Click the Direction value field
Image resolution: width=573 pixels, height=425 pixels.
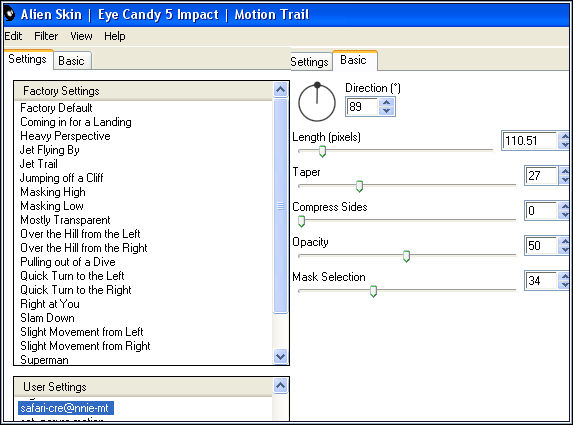click(361, 107)
